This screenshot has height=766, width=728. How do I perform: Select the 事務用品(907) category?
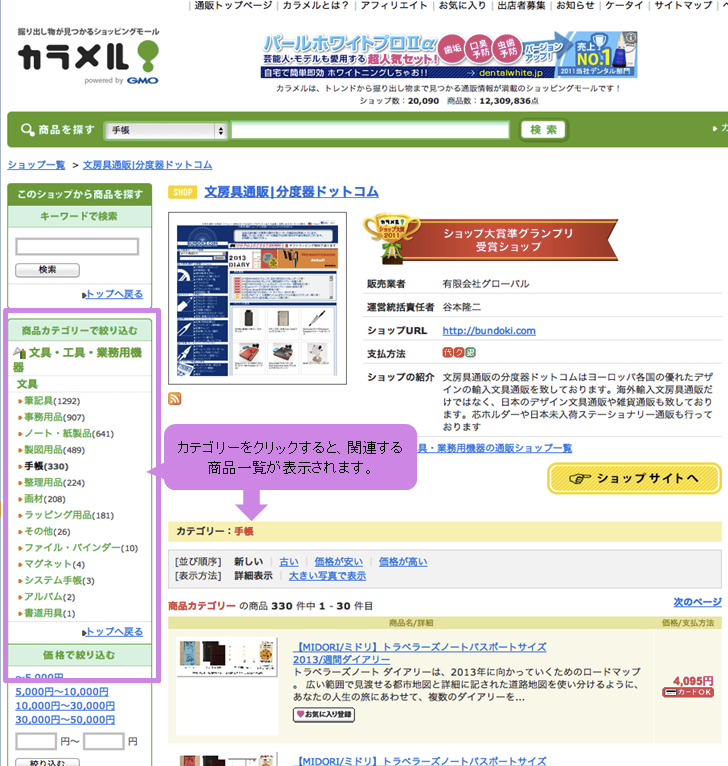coord(54,417)
